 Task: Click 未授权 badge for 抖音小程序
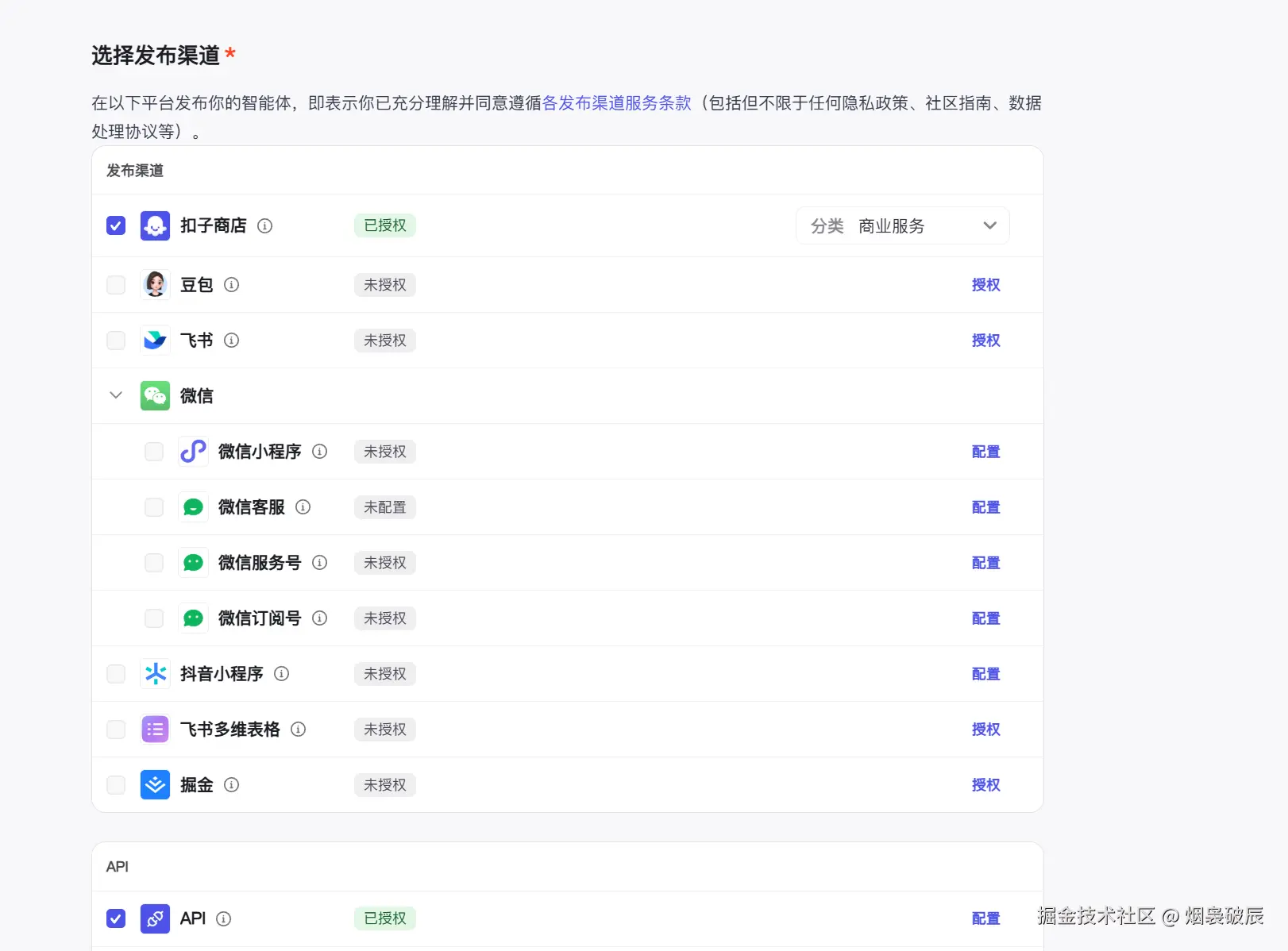385,673
